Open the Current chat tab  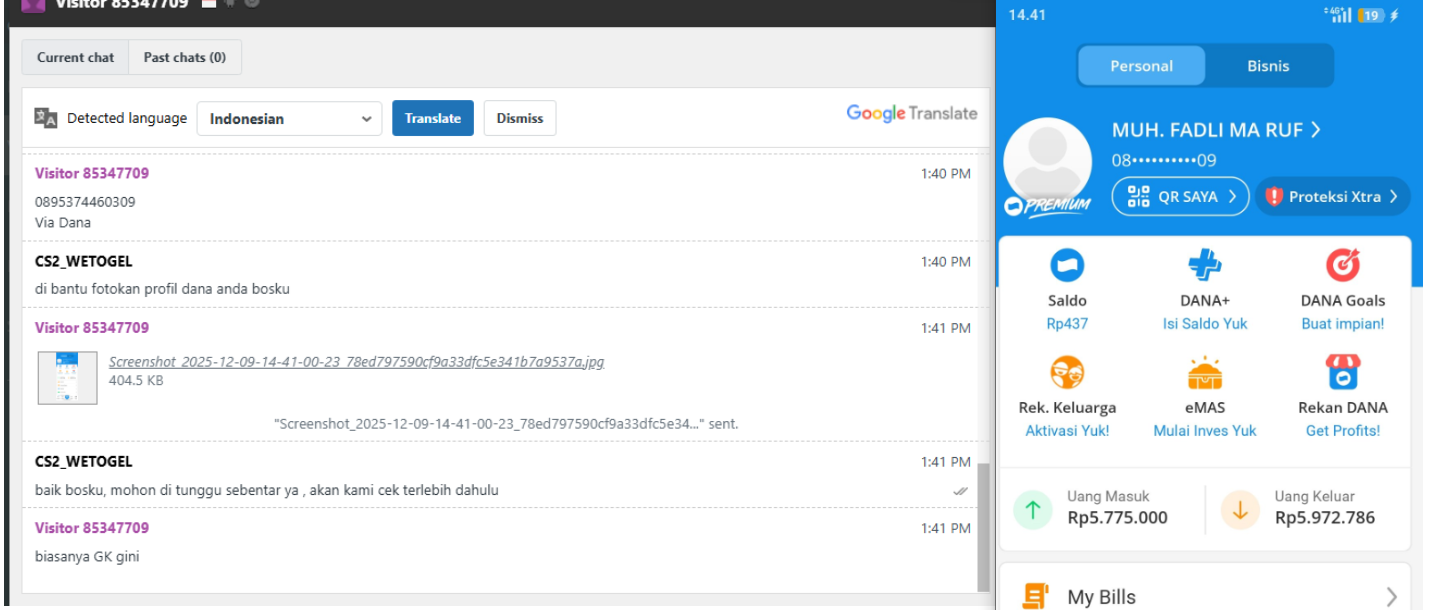[x=75, y=57]
